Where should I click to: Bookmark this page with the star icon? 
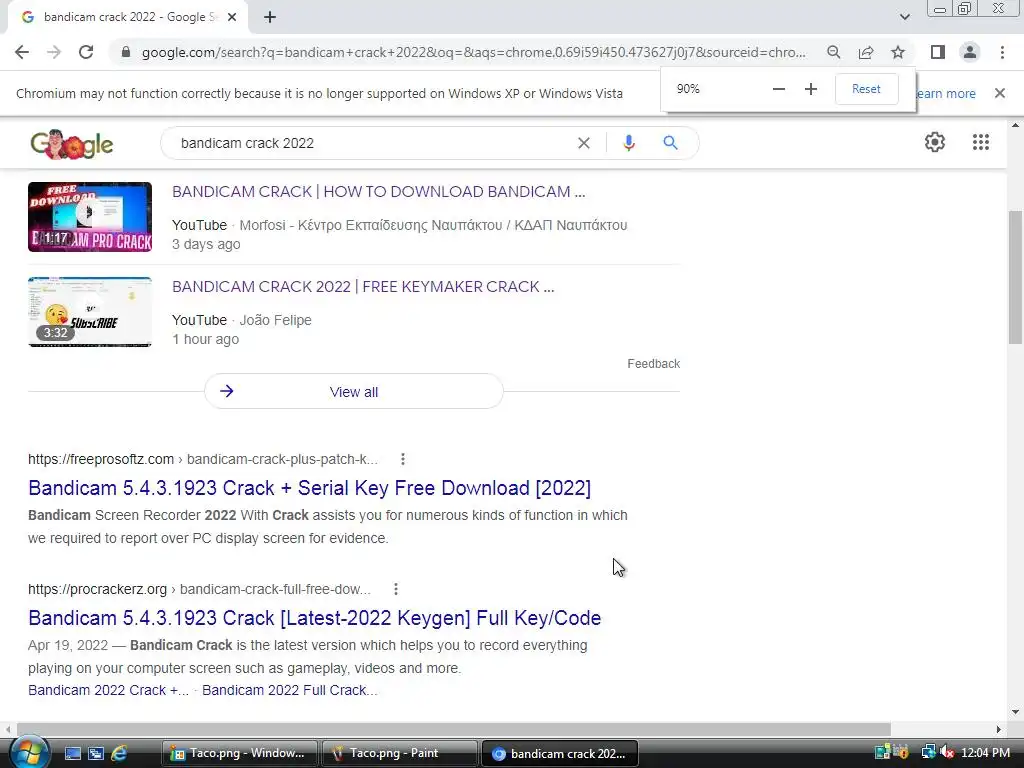(898, 52)
